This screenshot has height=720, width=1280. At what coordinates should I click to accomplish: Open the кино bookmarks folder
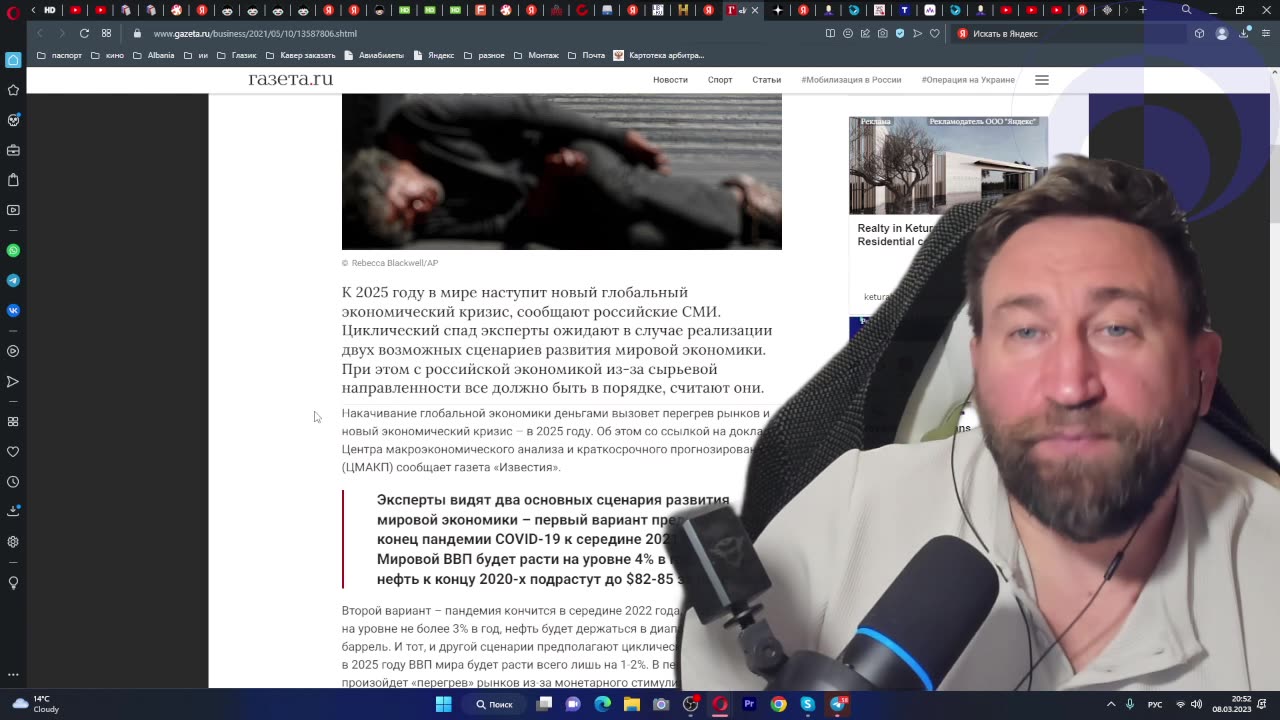point(108,55)
